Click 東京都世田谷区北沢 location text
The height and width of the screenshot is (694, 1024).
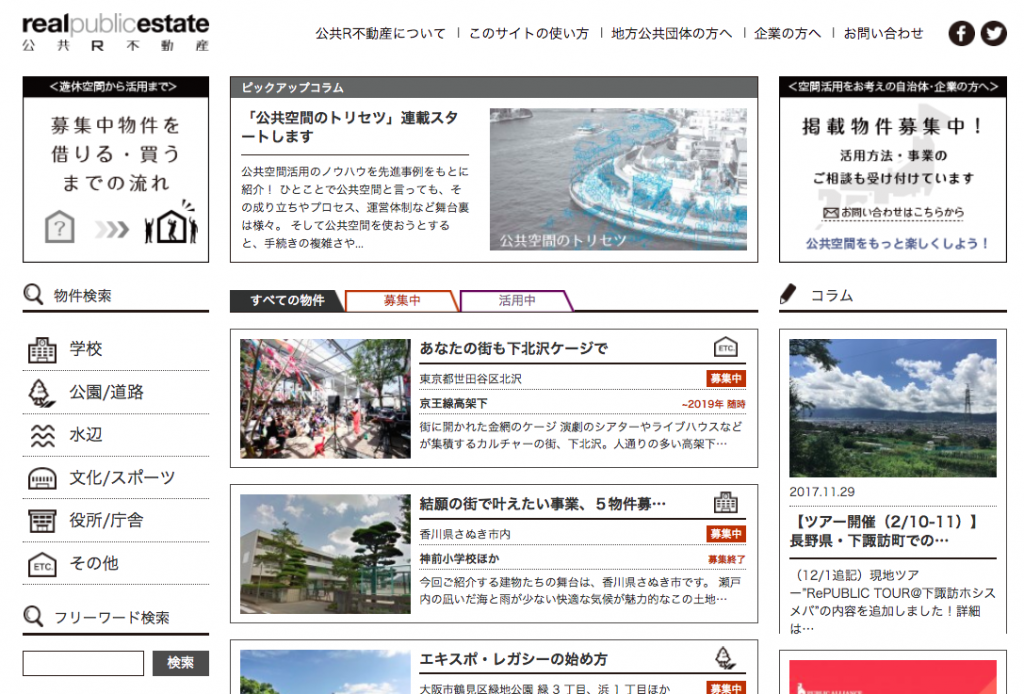click(470, 379)
